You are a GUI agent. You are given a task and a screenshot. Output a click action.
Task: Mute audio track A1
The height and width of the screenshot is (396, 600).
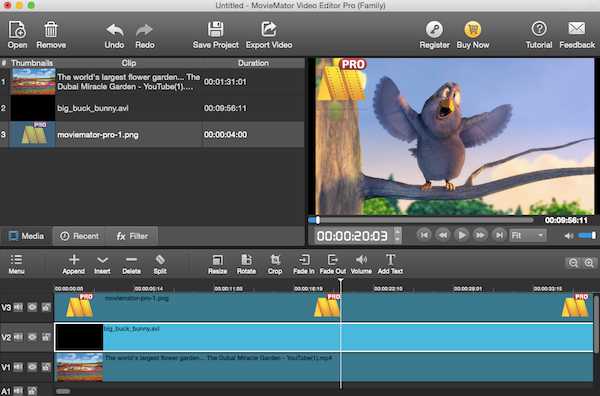[x=18, y=391]
